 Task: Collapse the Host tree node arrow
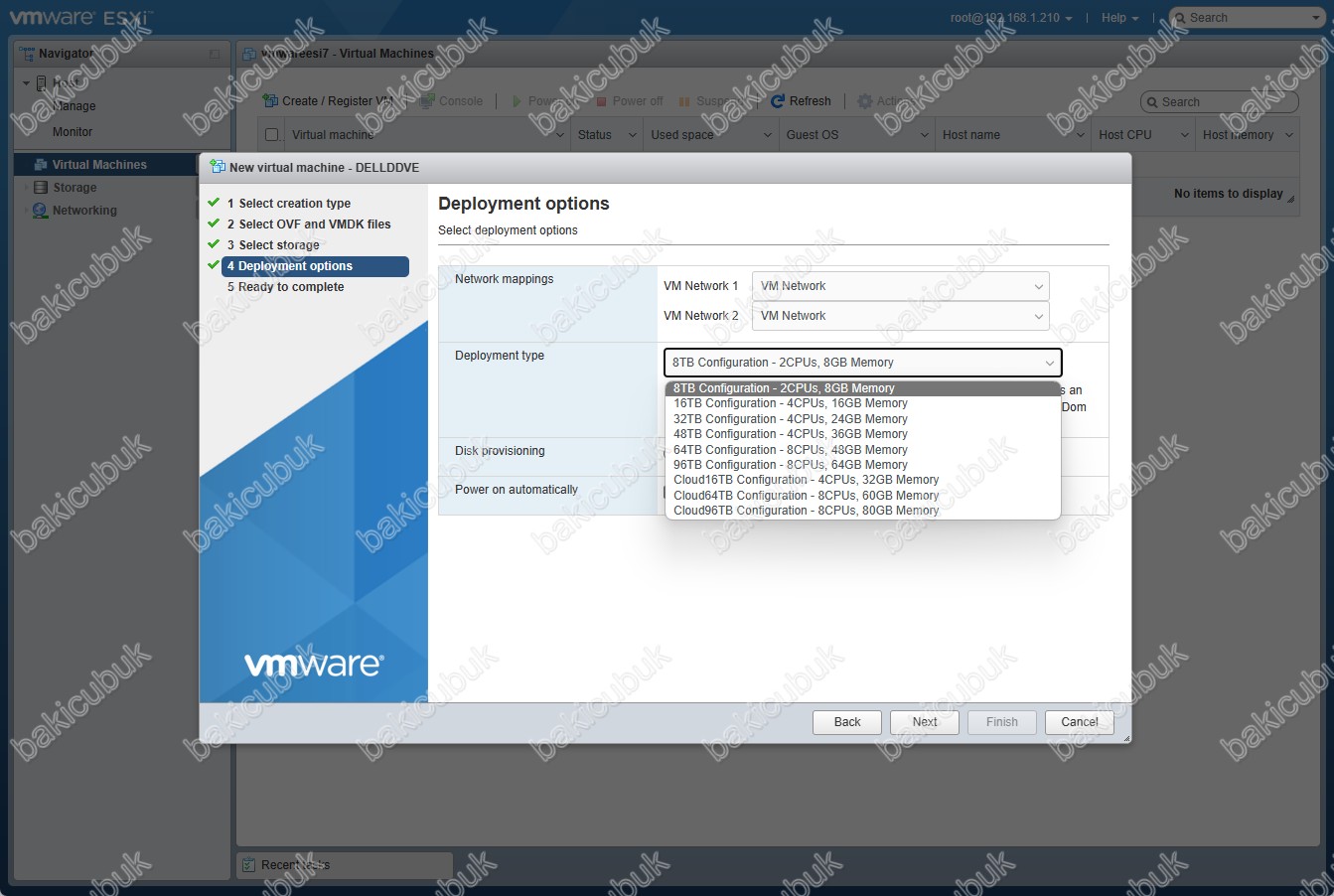tap(26, 83)
